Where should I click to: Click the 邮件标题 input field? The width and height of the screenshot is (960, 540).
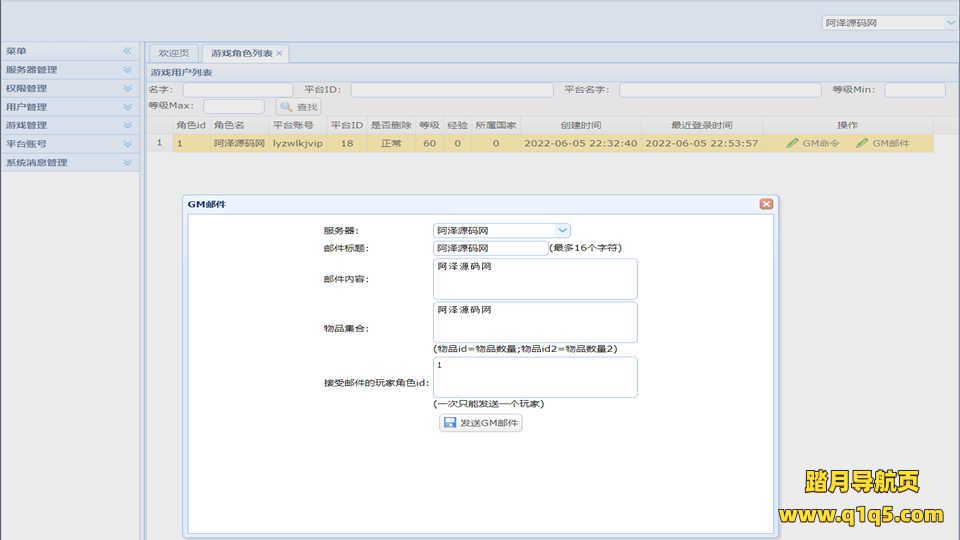[x=490, y=248]
